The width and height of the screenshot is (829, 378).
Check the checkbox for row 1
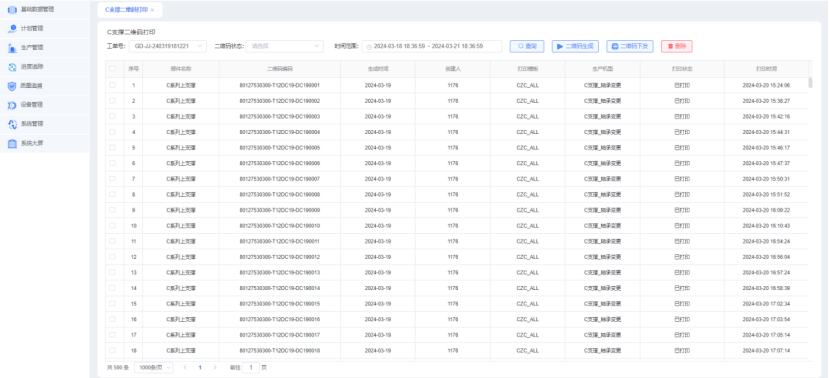tap(112, 85)
